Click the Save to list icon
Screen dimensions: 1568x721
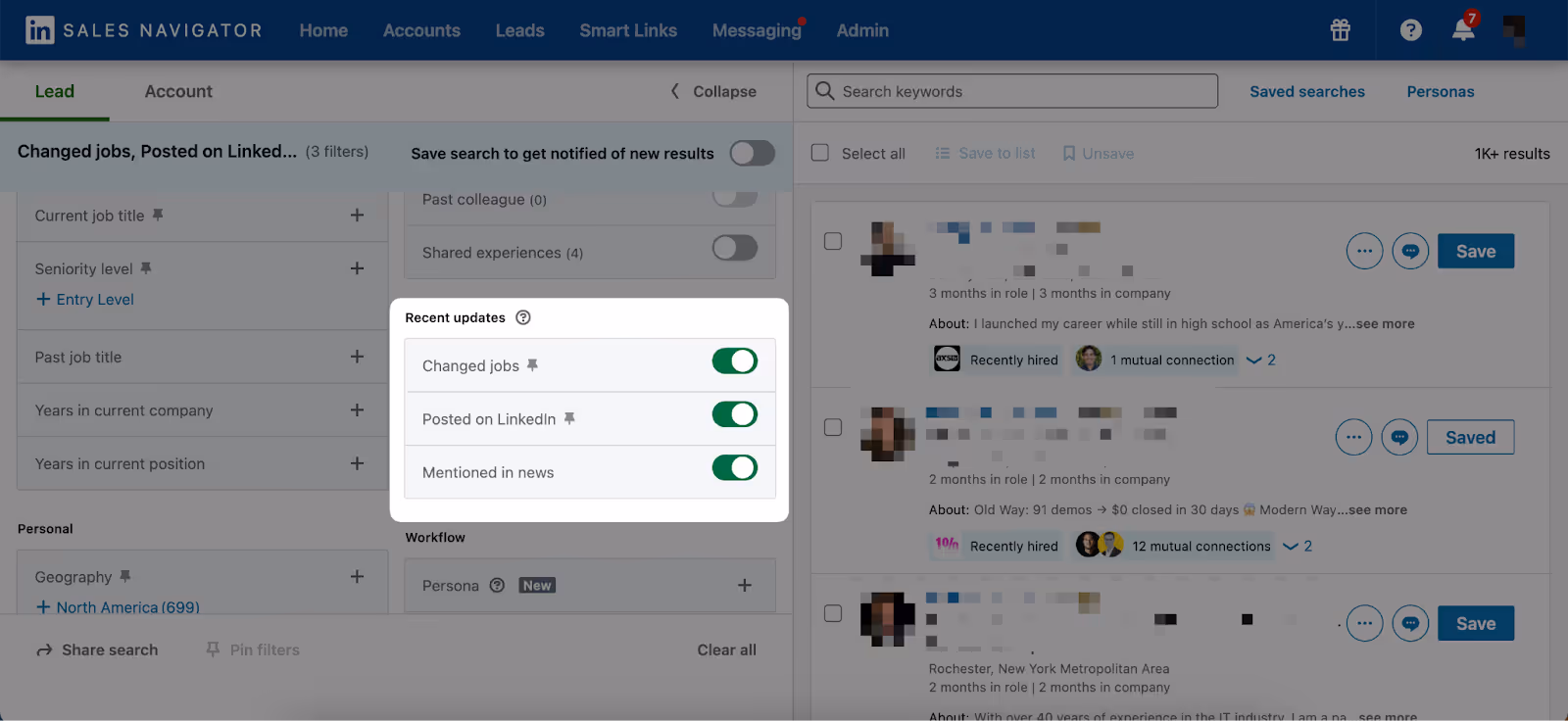943,154
